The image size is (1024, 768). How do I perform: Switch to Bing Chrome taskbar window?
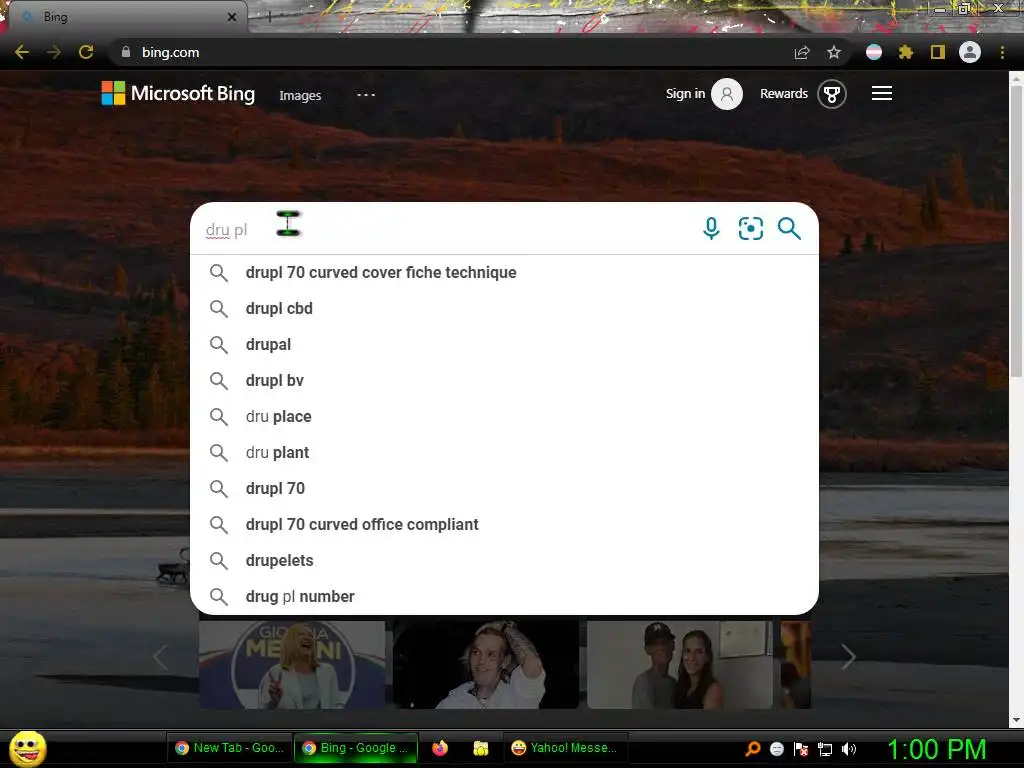click(x=356, y=748)
